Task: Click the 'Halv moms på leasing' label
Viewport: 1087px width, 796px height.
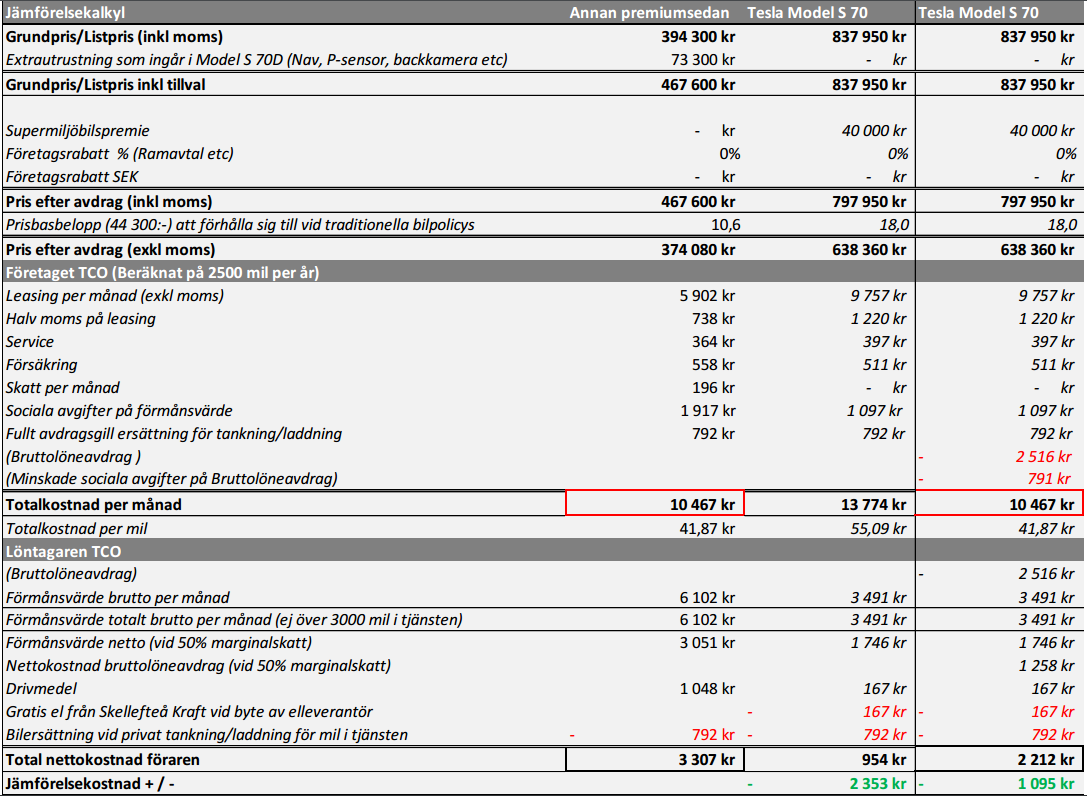Action: [x=80, y=318]
